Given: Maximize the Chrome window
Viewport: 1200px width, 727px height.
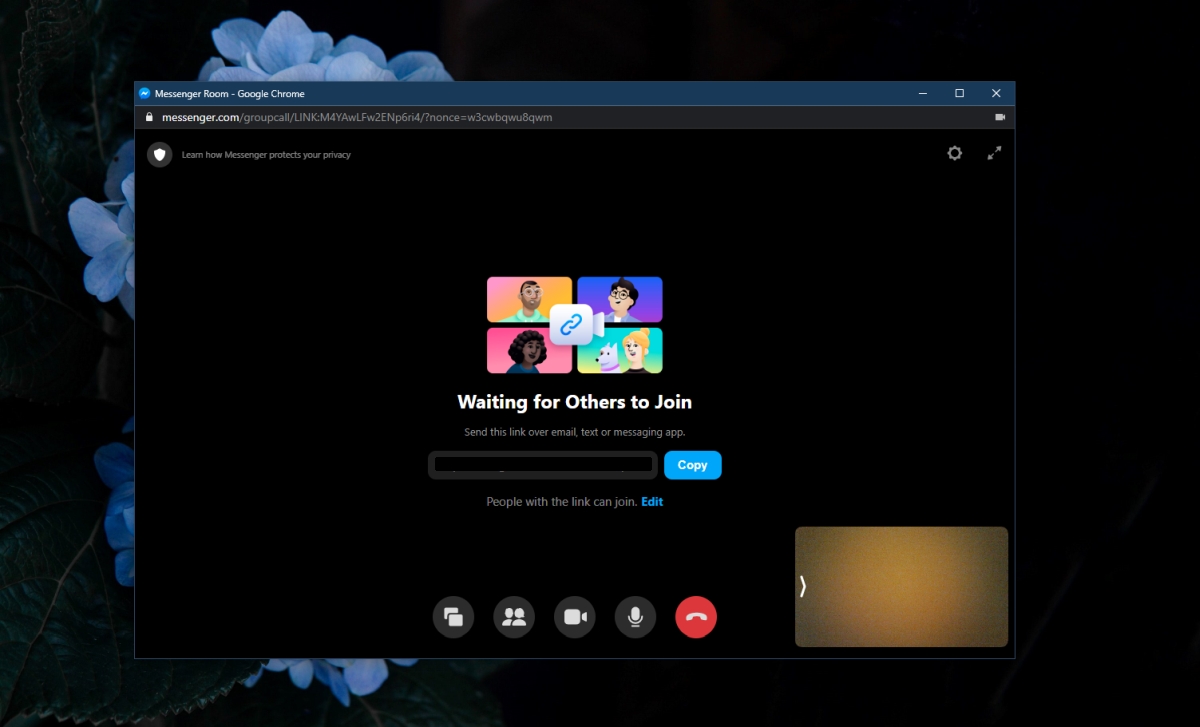Looking at the screenshot, I should coord(959,92).
